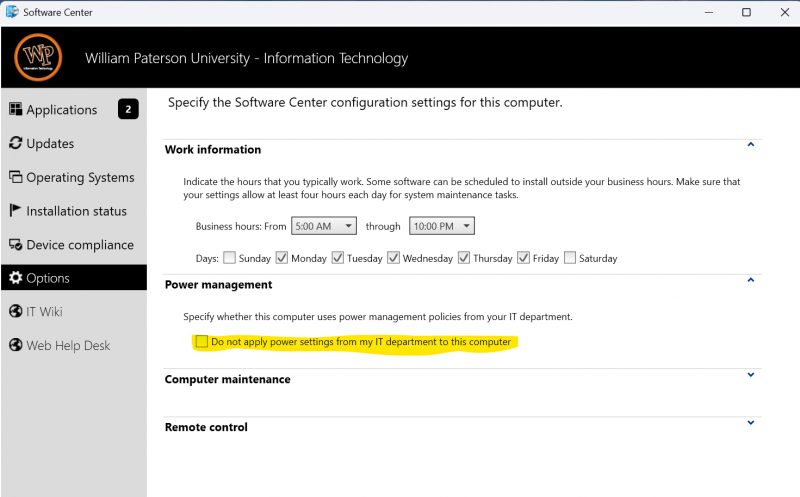
Task: Tick Do not apply power settings checkbox
Action: point(203,342)
